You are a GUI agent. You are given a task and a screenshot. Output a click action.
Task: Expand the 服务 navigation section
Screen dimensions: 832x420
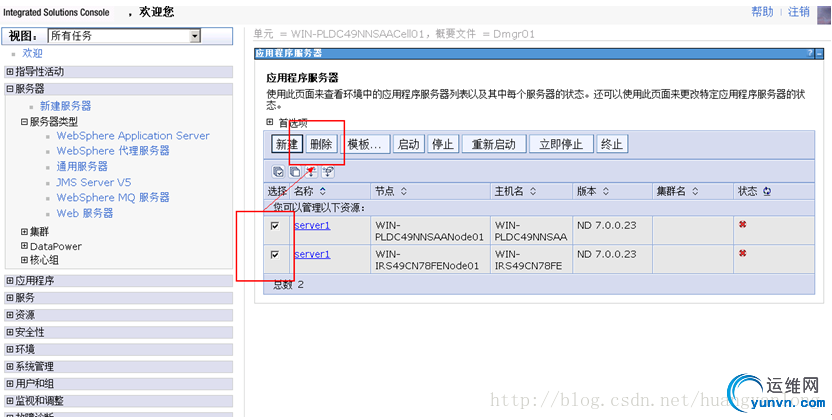point(10,298)
